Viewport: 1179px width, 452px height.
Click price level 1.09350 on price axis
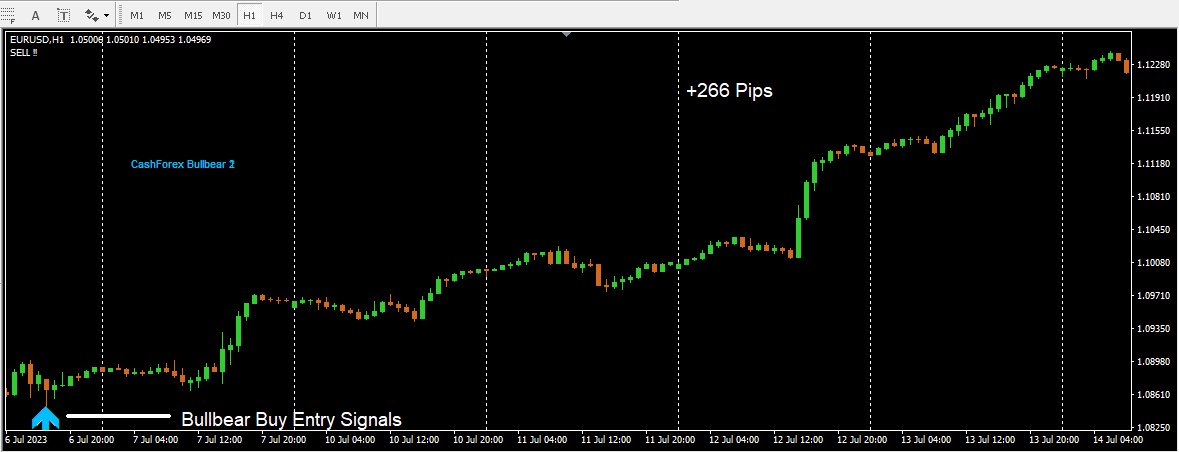tap(1153, 329)
